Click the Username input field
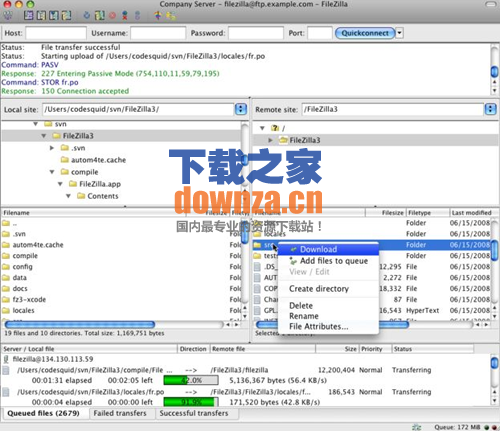The height and width of the screenshot is (431, 500). [158, 33]
